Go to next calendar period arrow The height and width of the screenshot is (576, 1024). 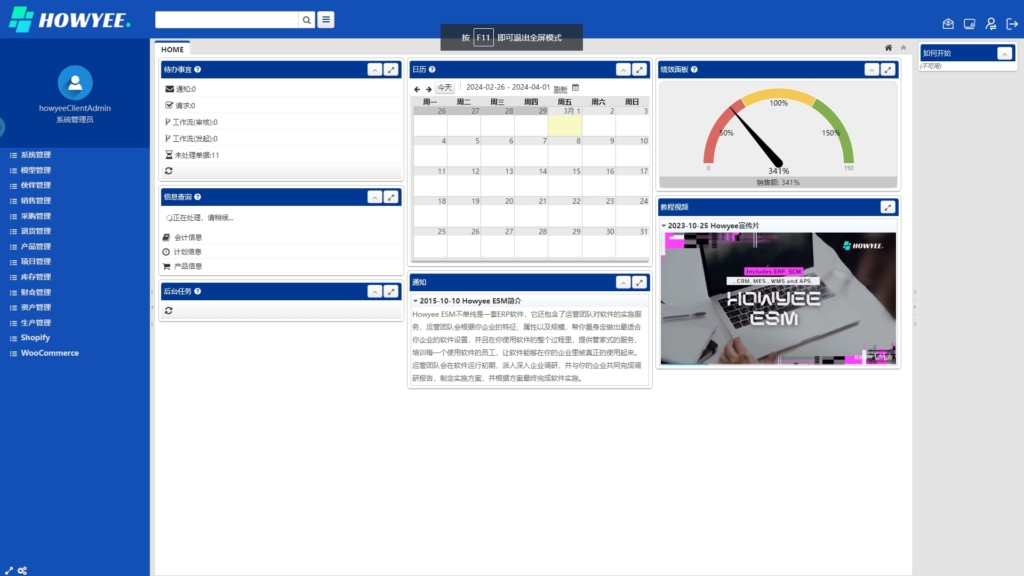click(x=428, y=89)
